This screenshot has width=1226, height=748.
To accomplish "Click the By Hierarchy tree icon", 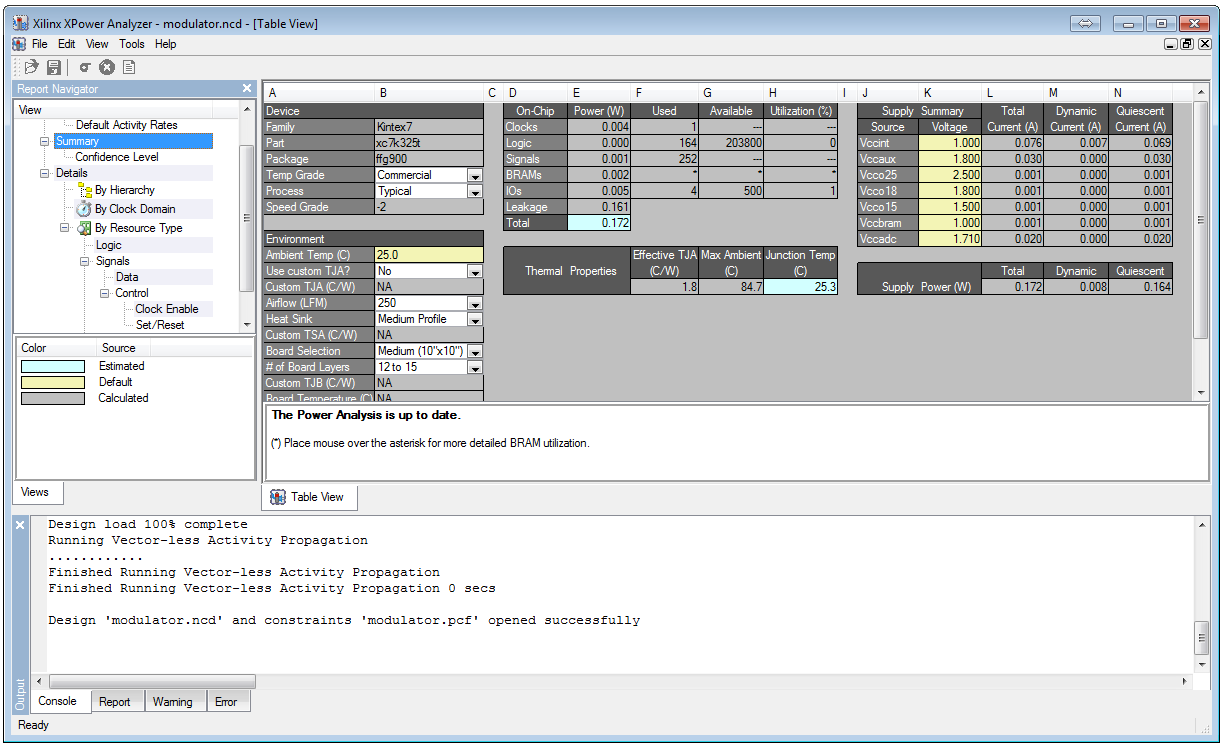I will (x=85, y=190).
